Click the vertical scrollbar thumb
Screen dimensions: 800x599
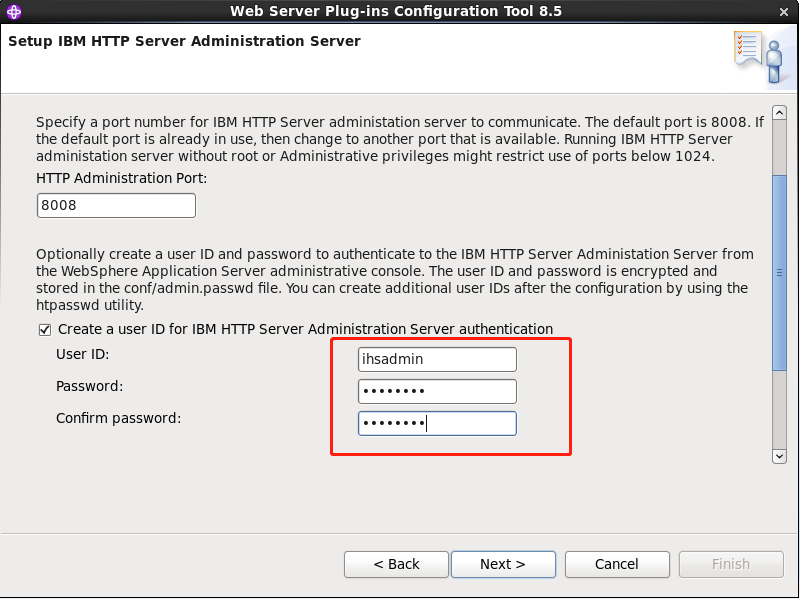779,273
